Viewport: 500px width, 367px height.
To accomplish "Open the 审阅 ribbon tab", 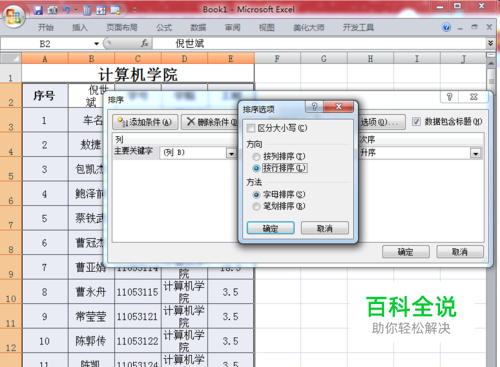I will 232,28.
